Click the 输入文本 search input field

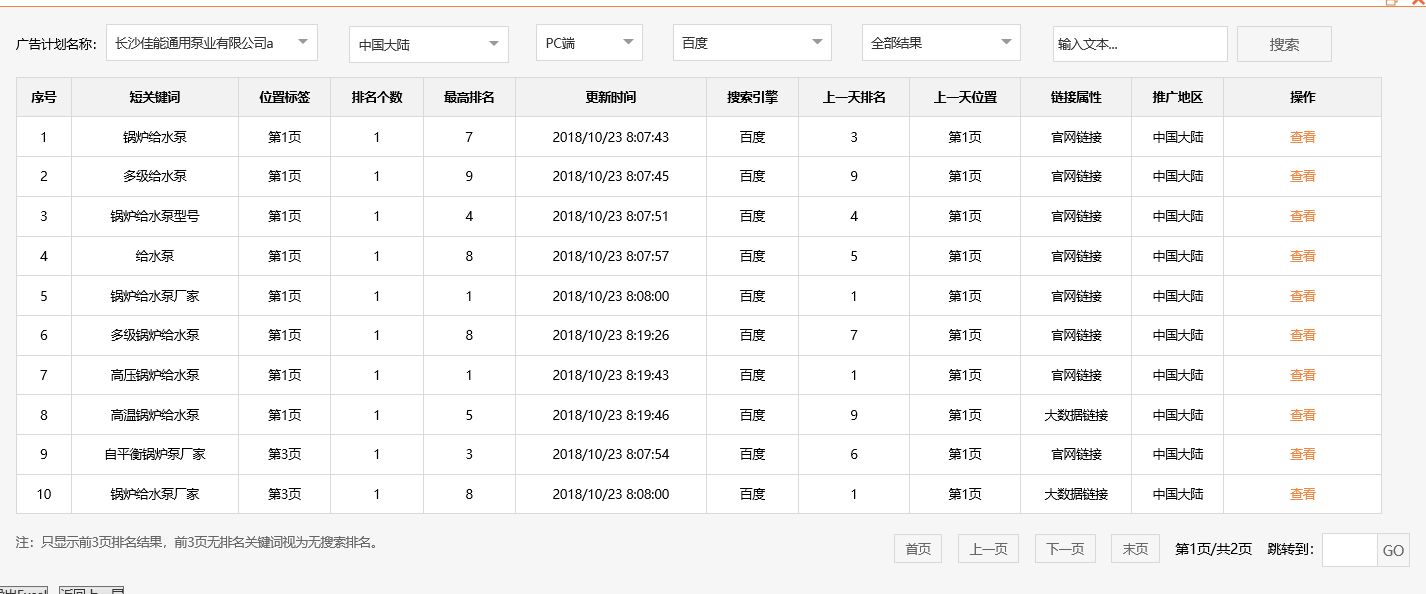click(x=1140, y=44)
